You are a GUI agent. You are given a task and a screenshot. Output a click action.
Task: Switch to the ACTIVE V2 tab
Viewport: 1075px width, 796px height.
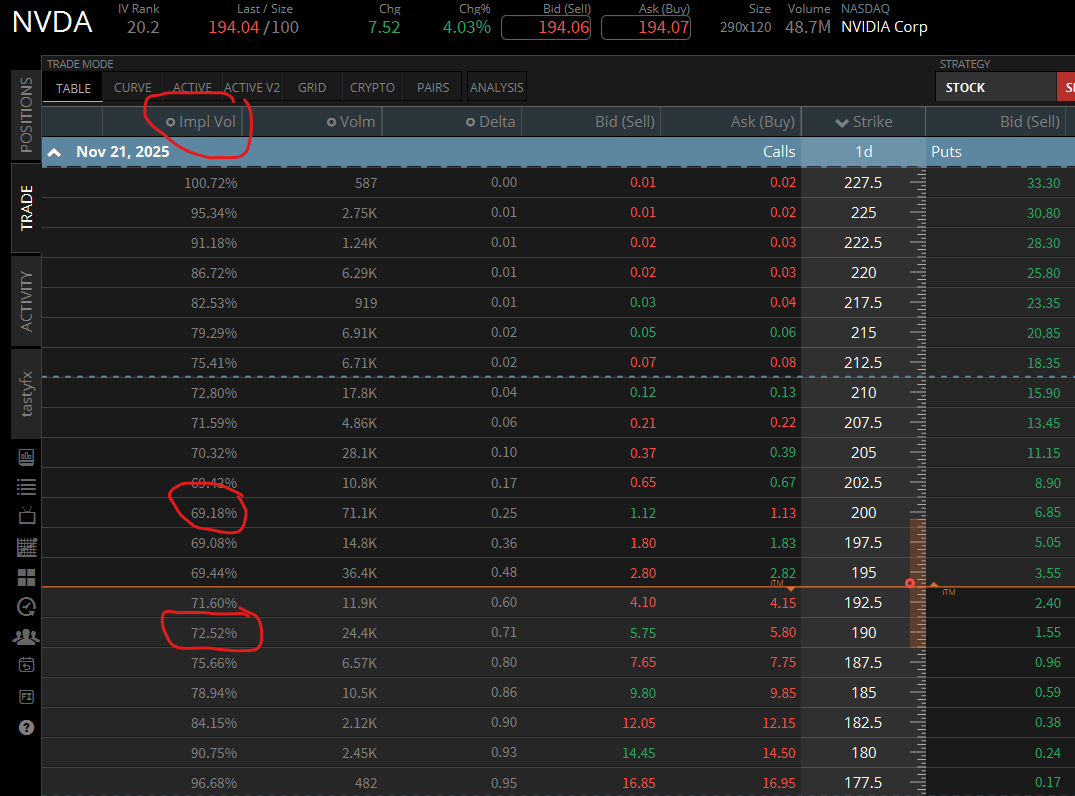[252, 88]
